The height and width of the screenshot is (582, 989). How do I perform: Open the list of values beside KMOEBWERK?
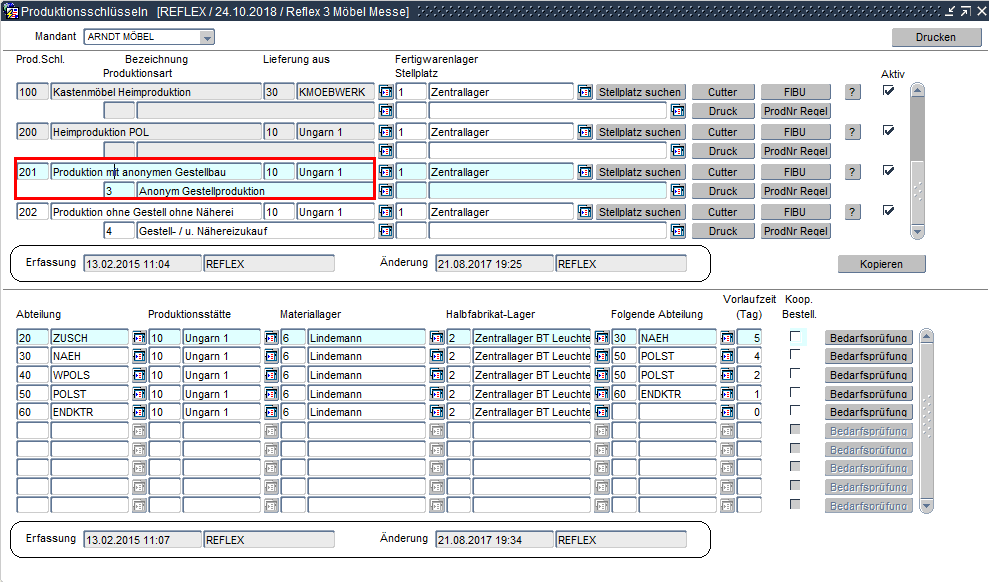(385, 92)
